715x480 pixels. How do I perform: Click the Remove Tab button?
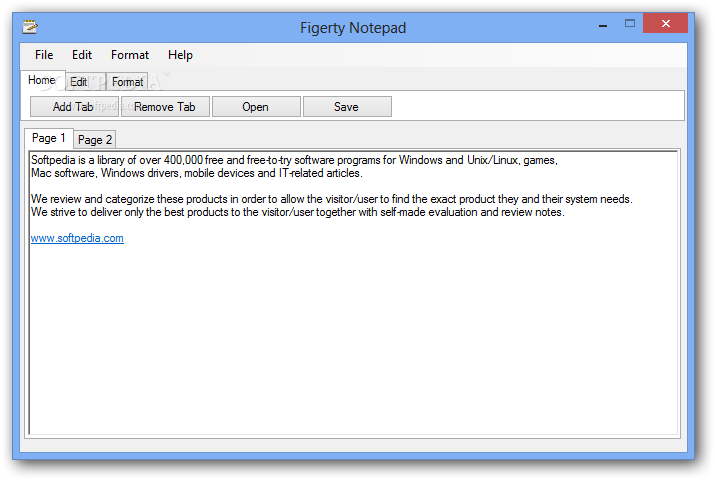click(x=165, y=107)
